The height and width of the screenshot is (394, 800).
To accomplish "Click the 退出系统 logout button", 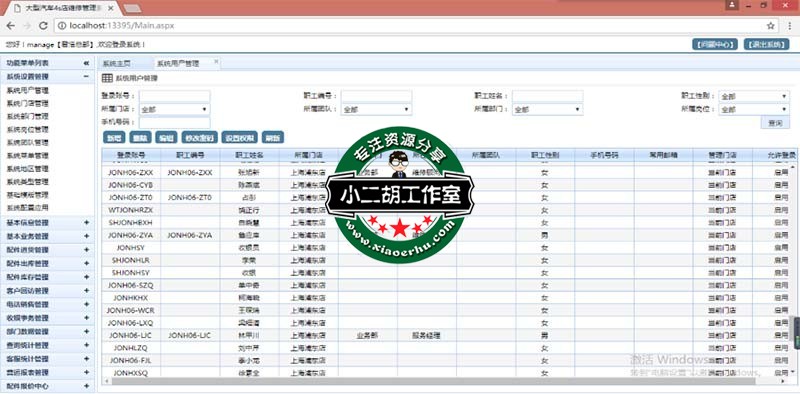I will pyautogui.click(x=766, y=44).
